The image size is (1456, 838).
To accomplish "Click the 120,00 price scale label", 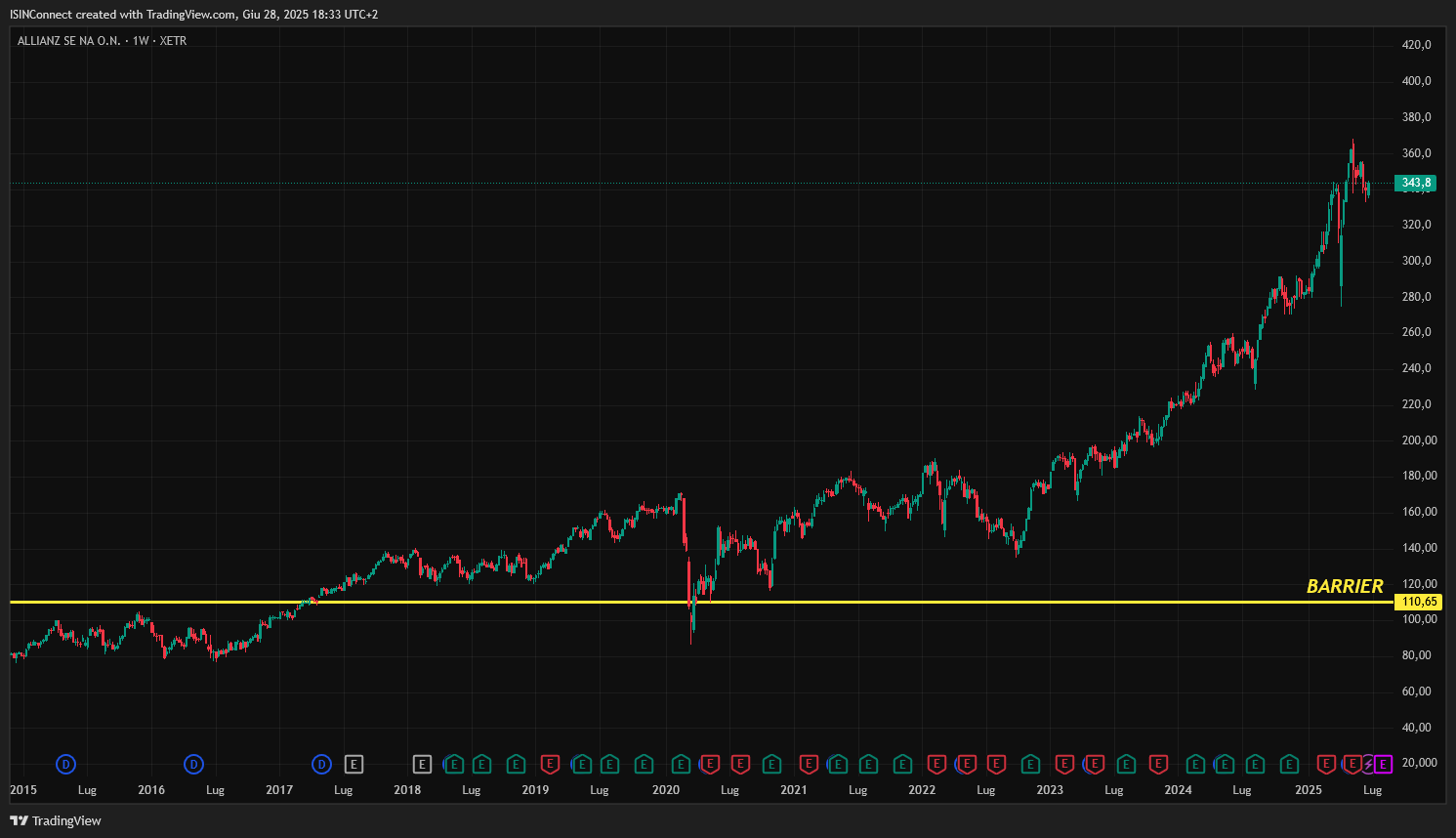I will (x=1420, y=584).
